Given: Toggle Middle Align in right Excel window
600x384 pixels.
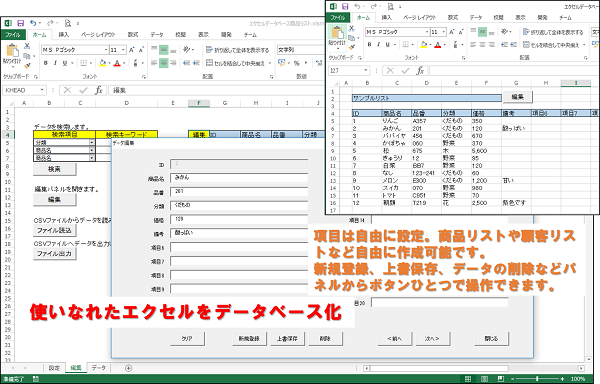Looking at the screenshot, I should 483,32.
